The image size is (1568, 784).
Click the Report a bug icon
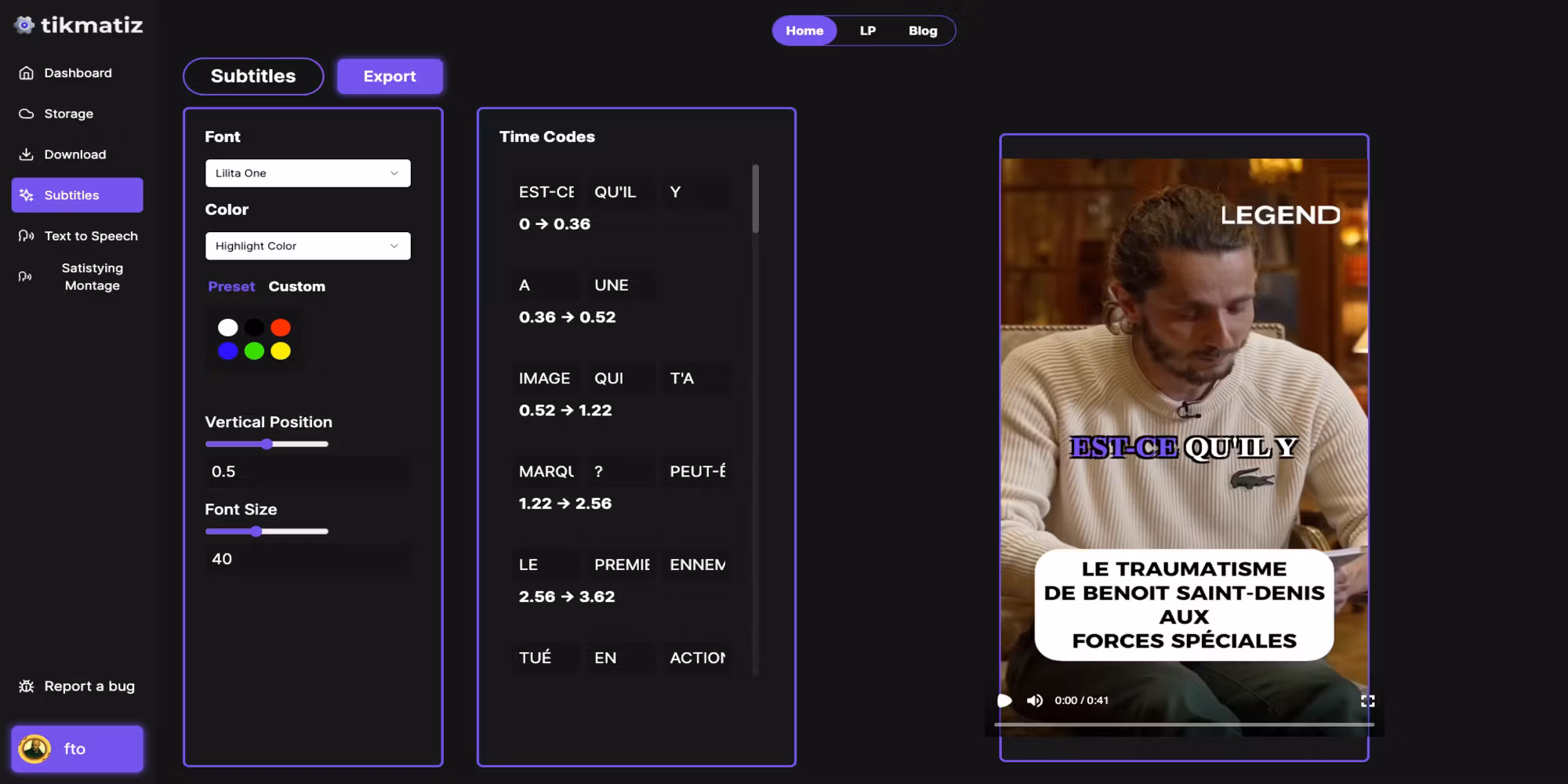point(26,686)
